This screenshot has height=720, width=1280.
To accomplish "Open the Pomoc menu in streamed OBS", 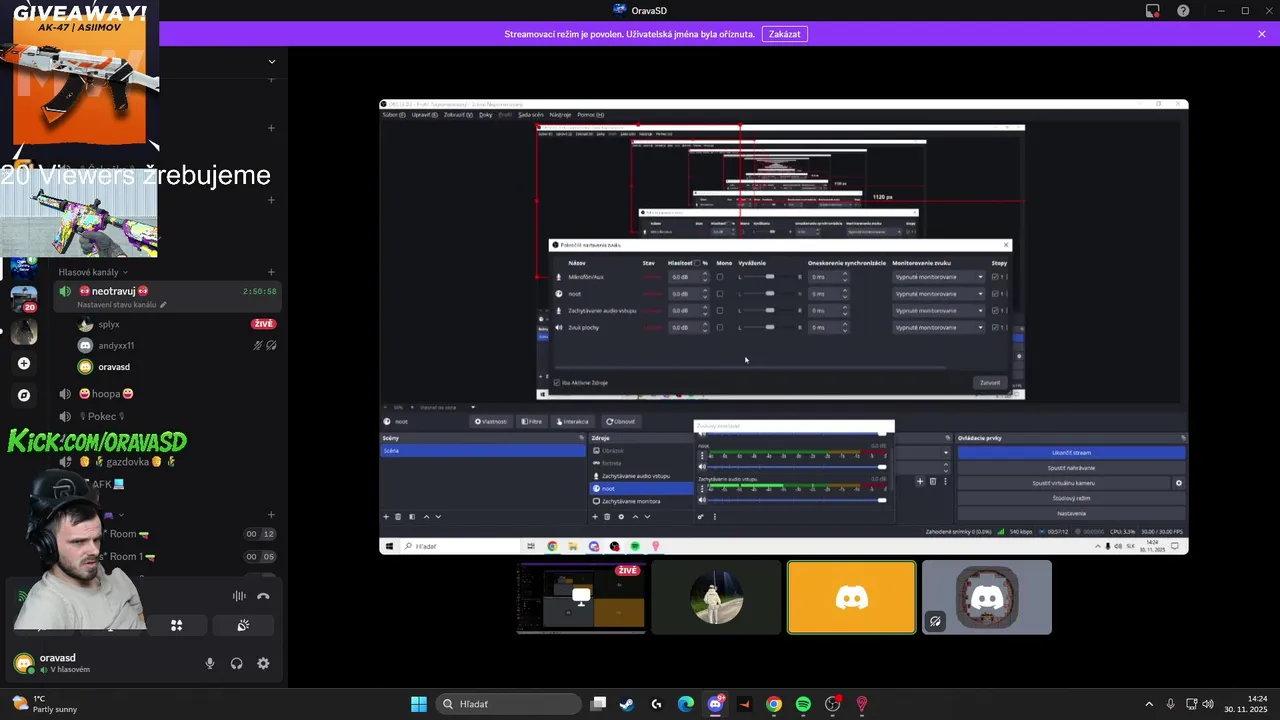I will [591, 115].
